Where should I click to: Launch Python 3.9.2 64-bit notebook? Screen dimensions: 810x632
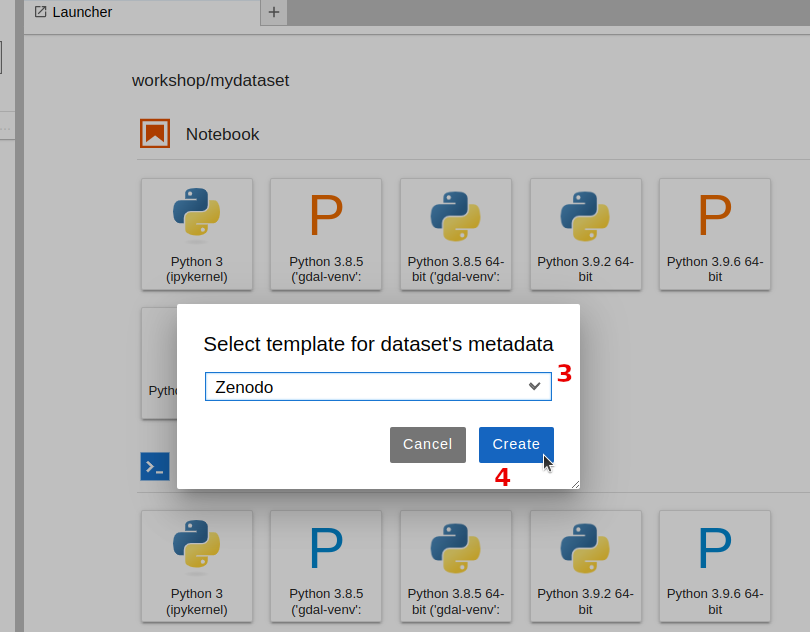[585, 234]
